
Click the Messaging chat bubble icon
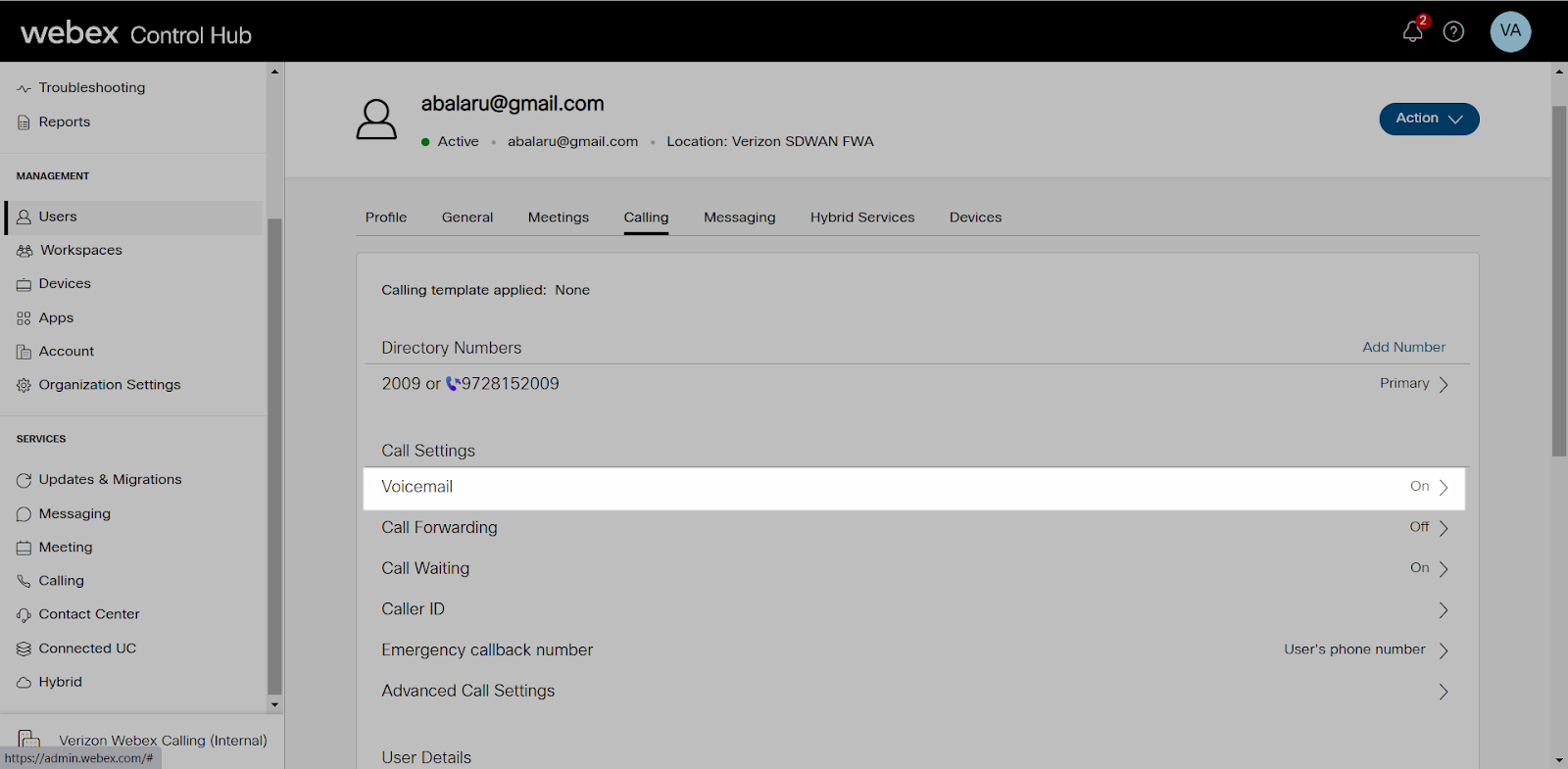click(24, 514)
